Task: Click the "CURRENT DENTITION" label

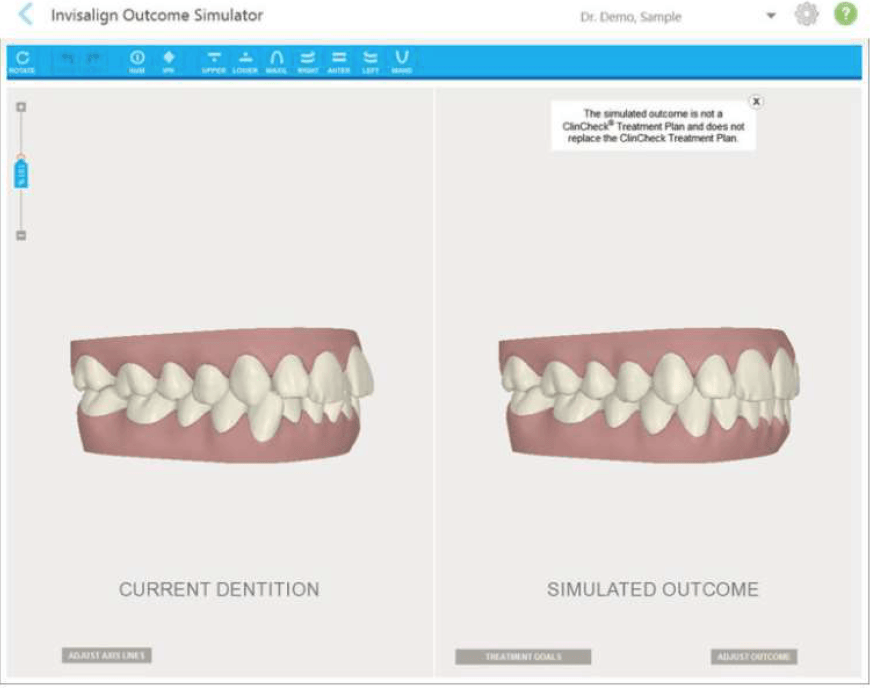Action: (219, 589)
